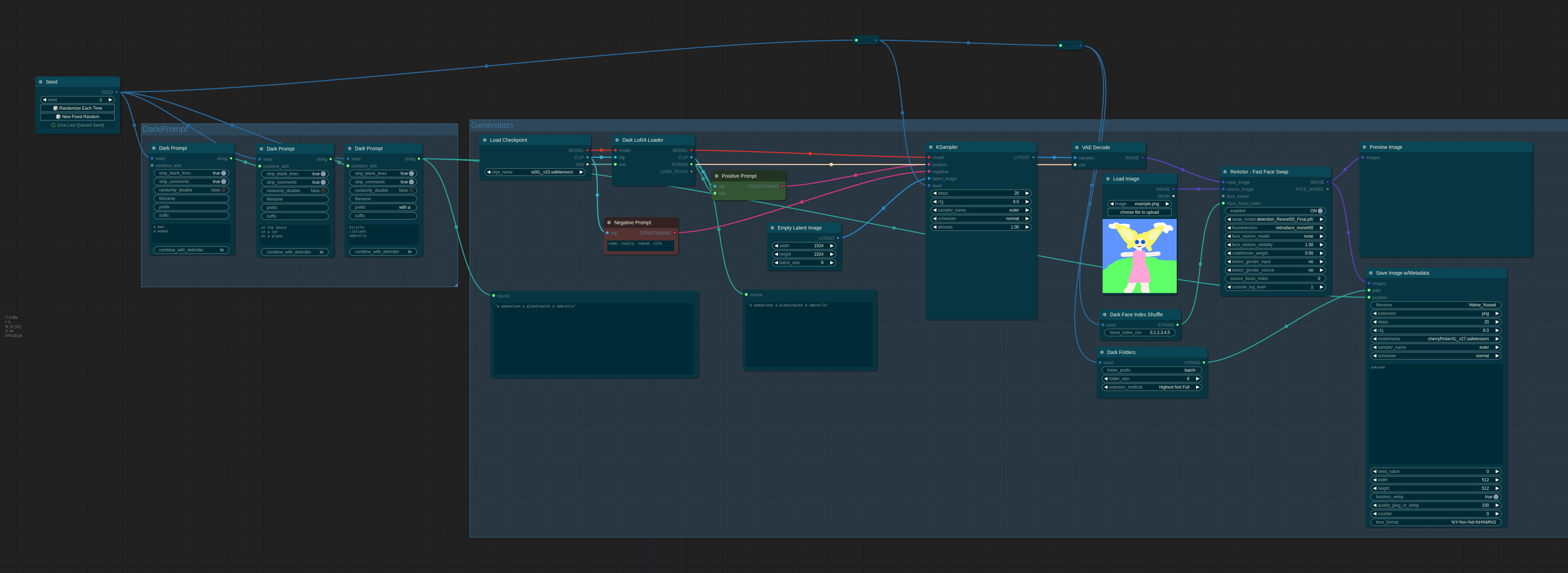Open the ckpt_name dropdown in Load Checkpoint
Screen dimensions: 1568x573
click(x=536, y=172)
